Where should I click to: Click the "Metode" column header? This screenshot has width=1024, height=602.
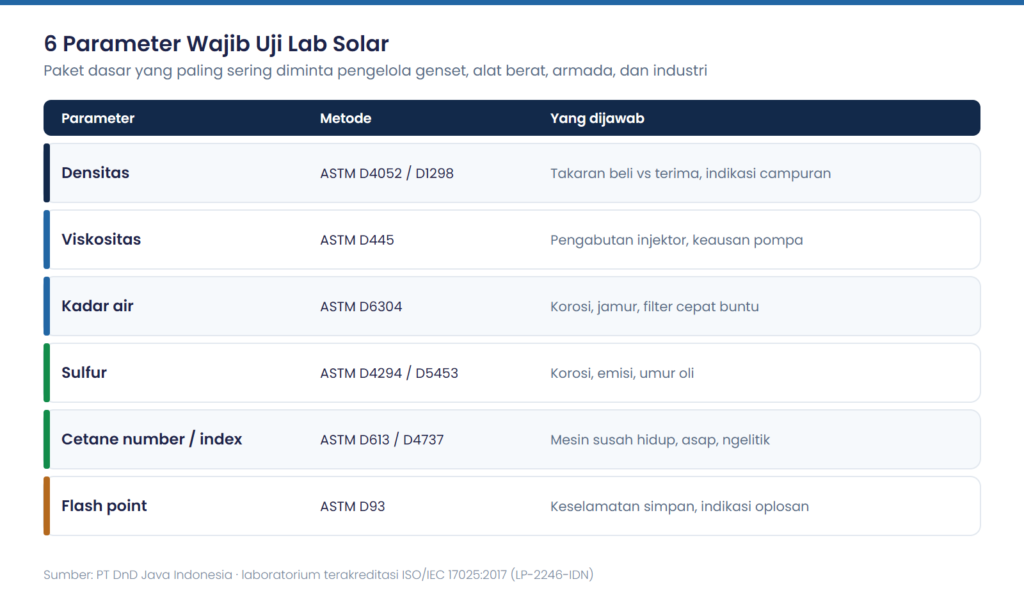click(345, 118)
